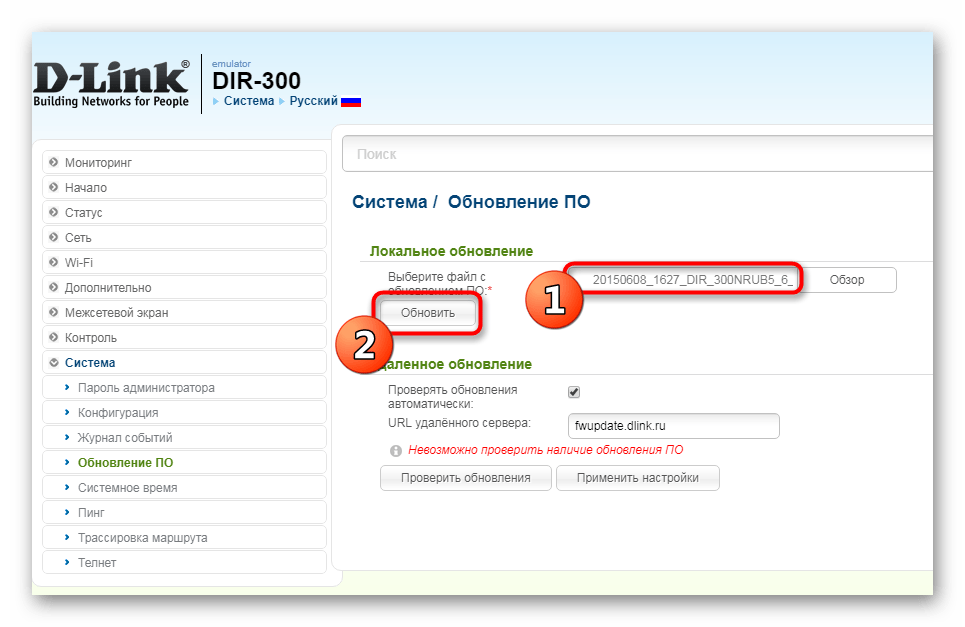Screen dimensions: 965x627
Task: Click the Русский language link
Action: click(313, 101)
